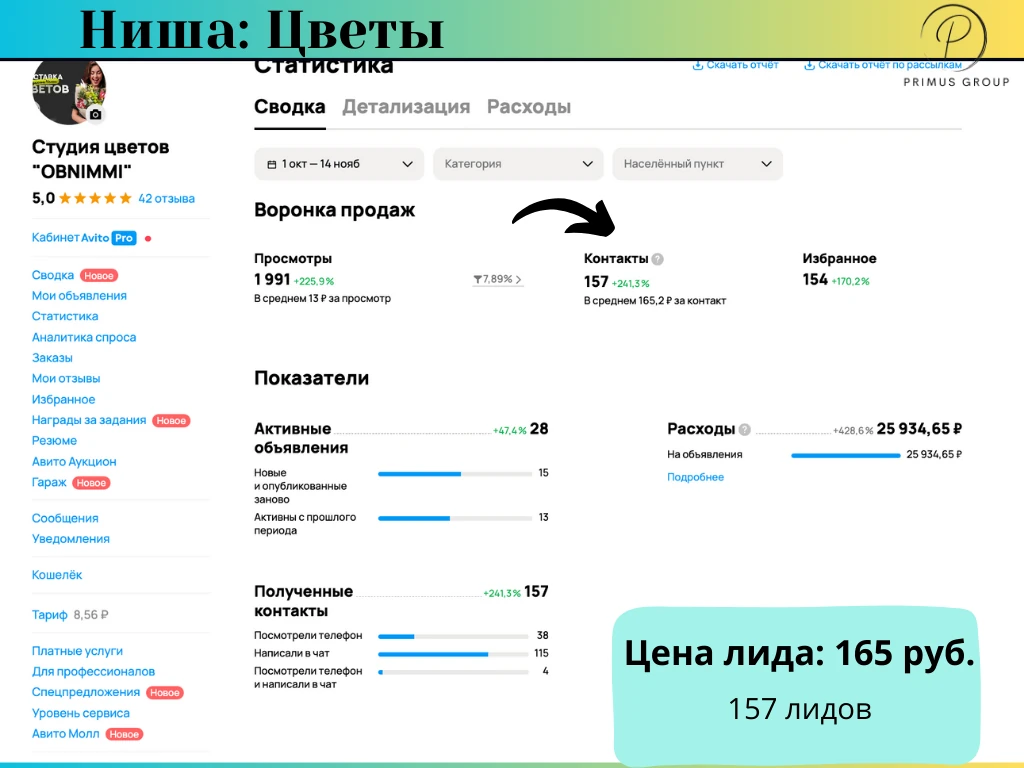This screenshot has height=768, width=1024.
Task: Open Авито Аукцион
Action: coord(74,462)
